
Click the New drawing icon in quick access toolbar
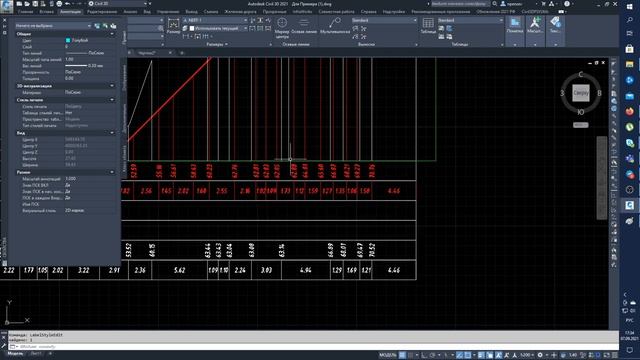point(19,4)
